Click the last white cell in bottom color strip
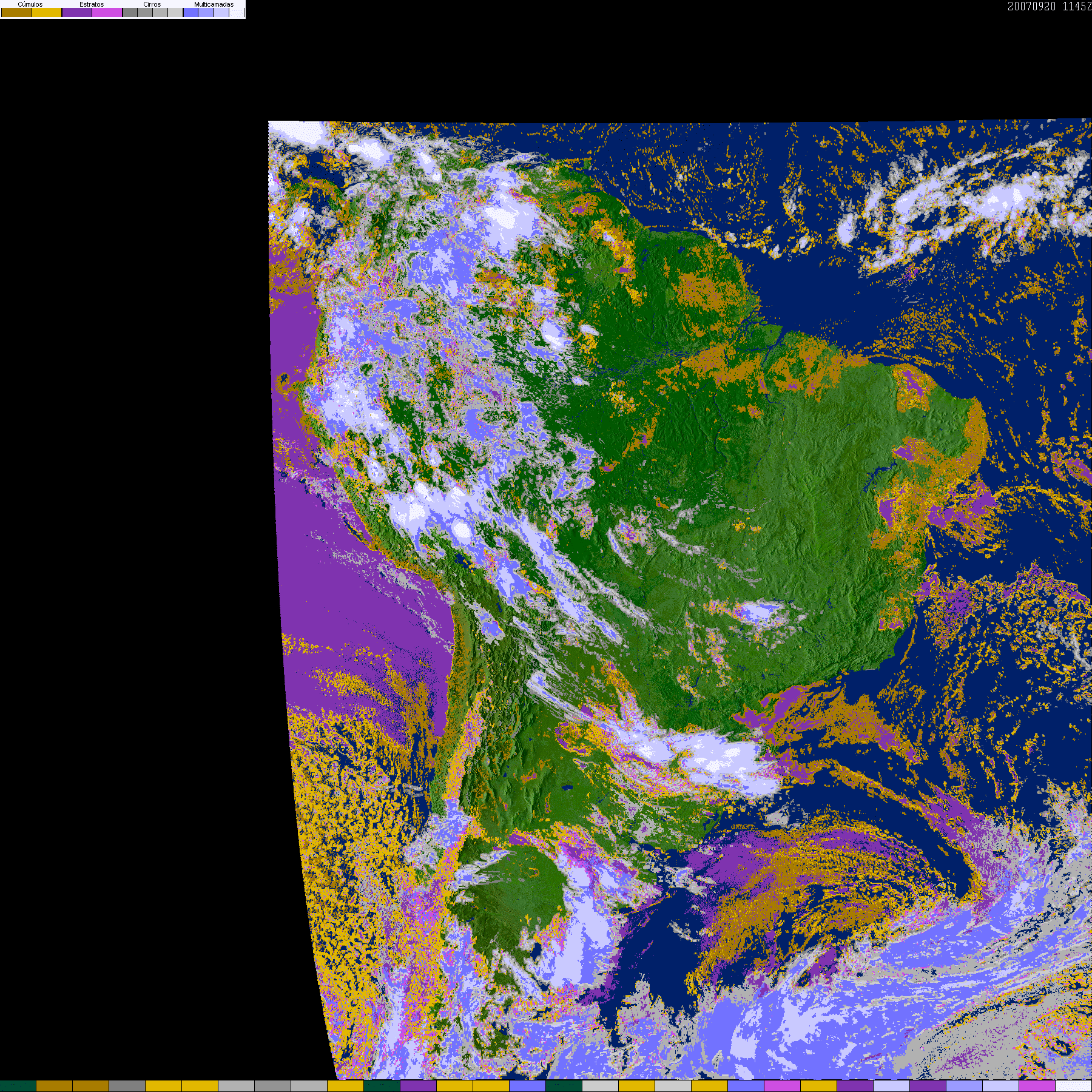The image size is (1092, 1092). click(x=1074, y=1086)
